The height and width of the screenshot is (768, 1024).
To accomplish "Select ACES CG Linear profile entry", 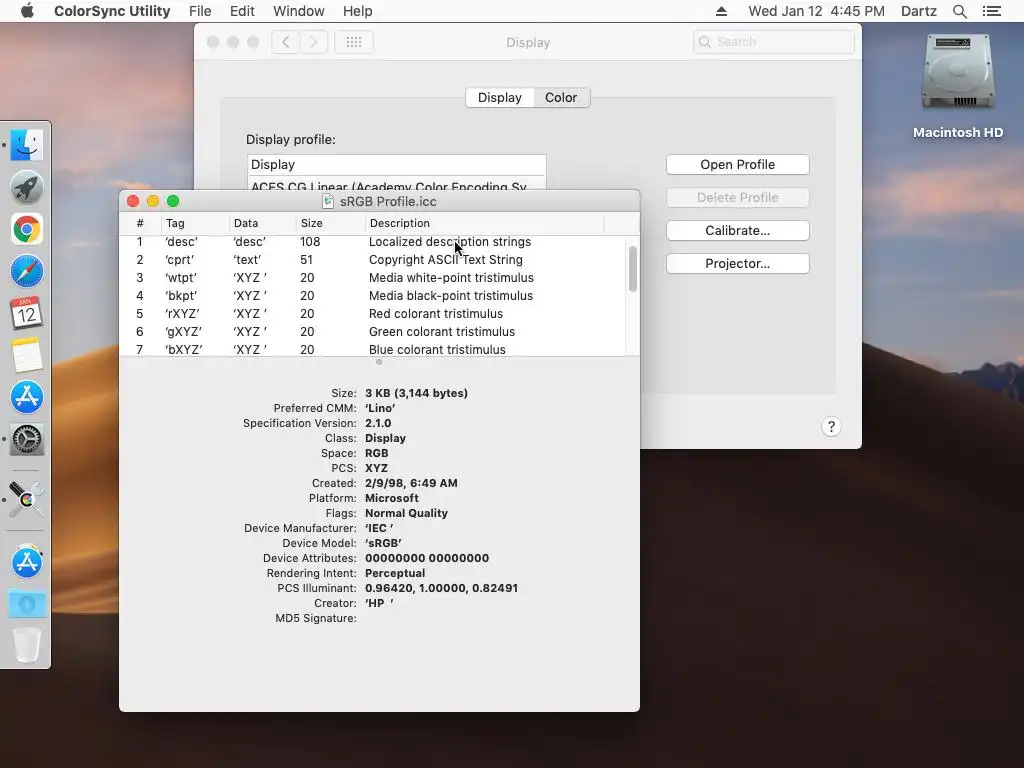I will pos(396,184).
